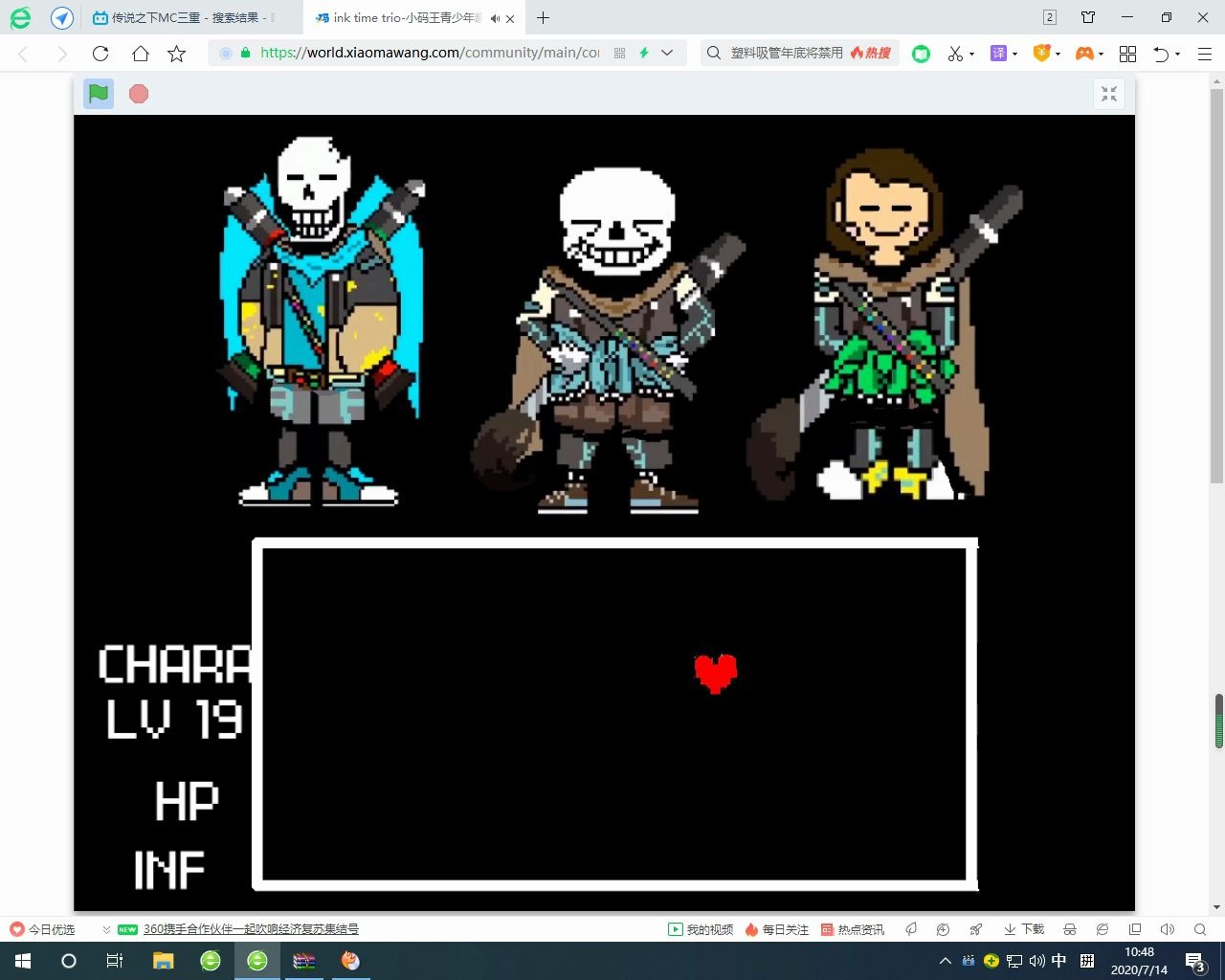Image resolution: width=1225 pixels, height=980 pixels.
Task: Switch to the ink time trio tab
Action: tap(412, 17)
